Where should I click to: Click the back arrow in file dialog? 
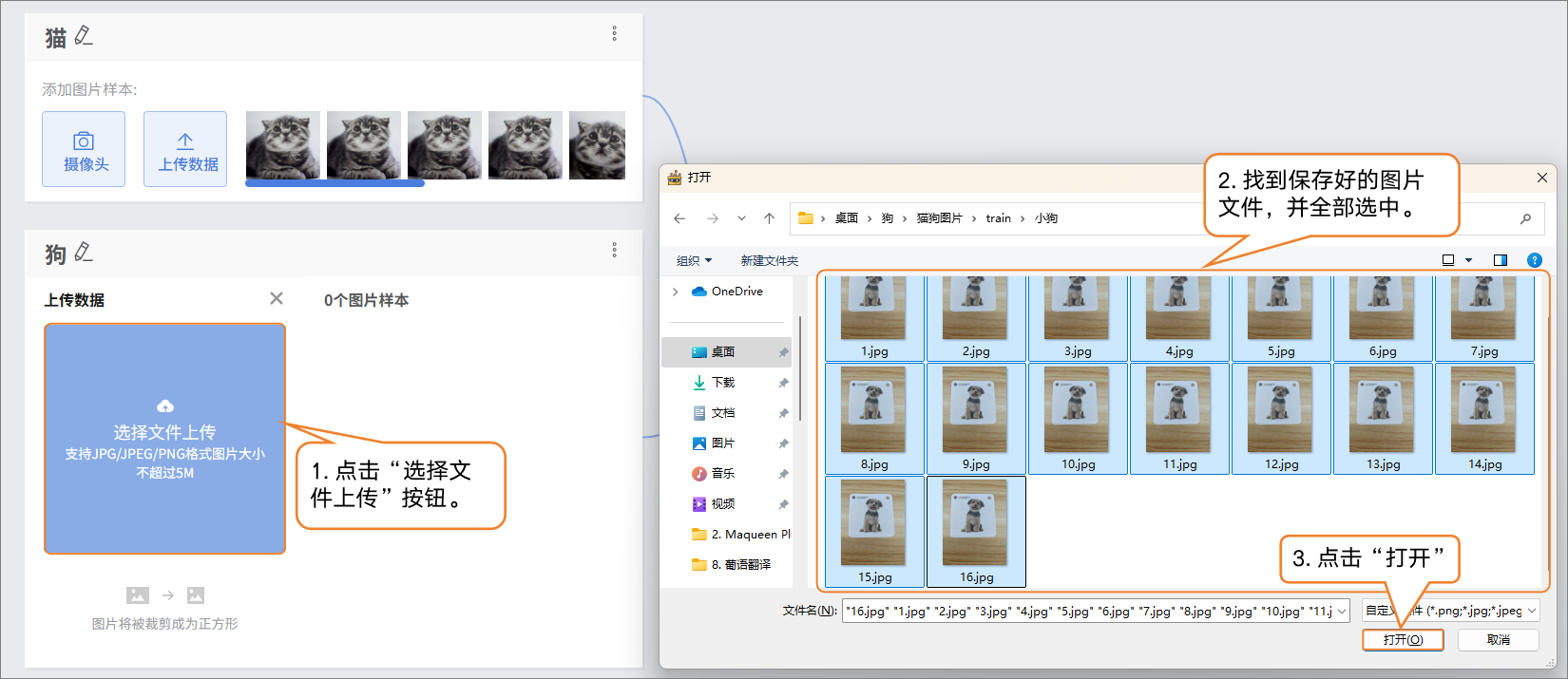point(679,218)
